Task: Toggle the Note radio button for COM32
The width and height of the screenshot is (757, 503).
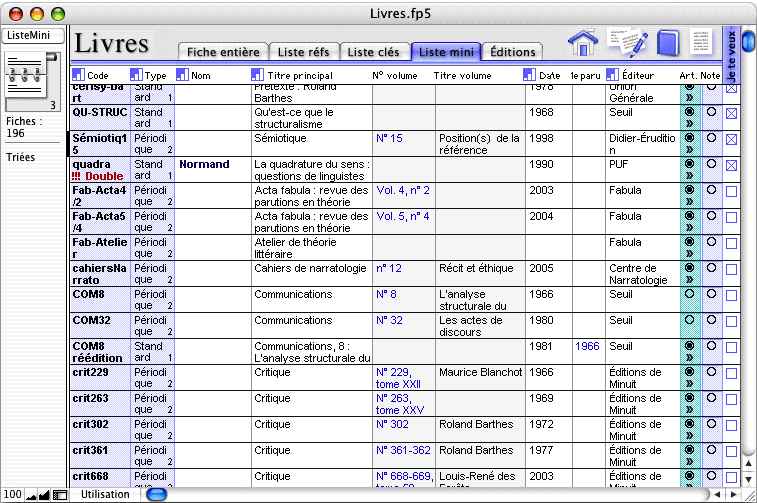Action: click(x=711, y=320)
